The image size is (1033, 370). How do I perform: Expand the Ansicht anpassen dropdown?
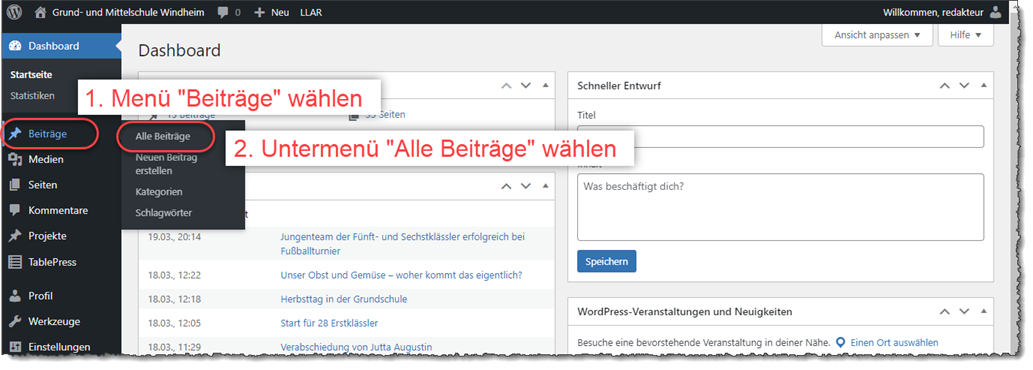877,35
